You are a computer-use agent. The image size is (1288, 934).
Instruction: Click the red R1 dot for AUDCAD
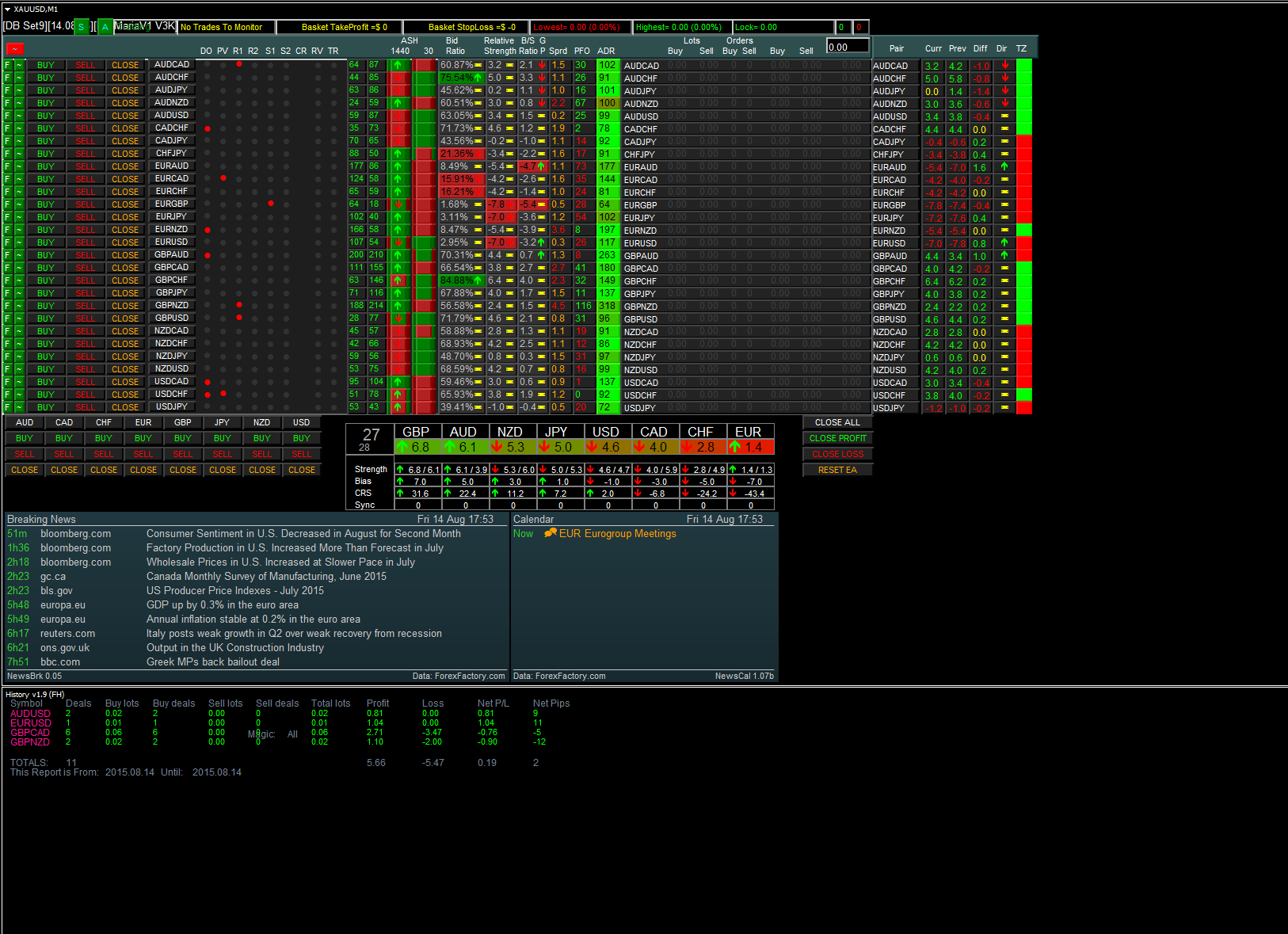(238, 64)
